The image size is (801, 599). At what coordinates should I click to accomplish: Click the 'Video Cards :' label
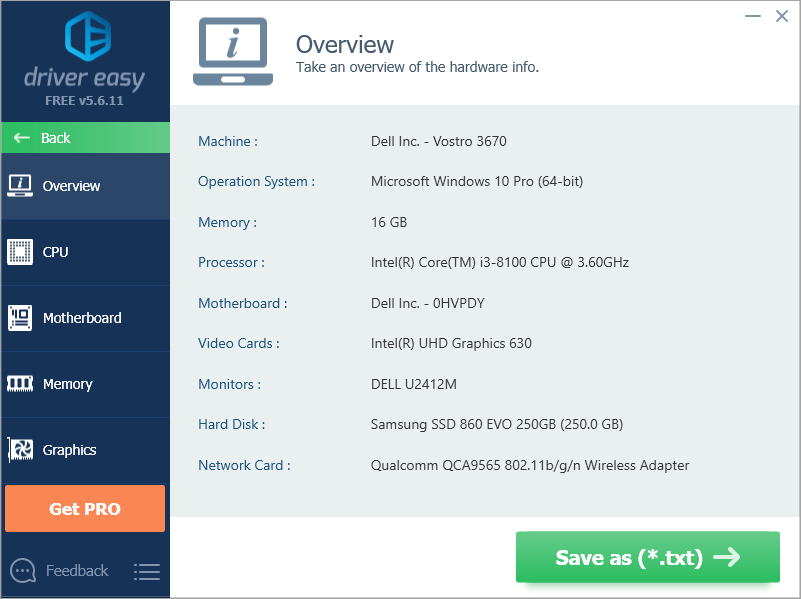pos(239,343)
